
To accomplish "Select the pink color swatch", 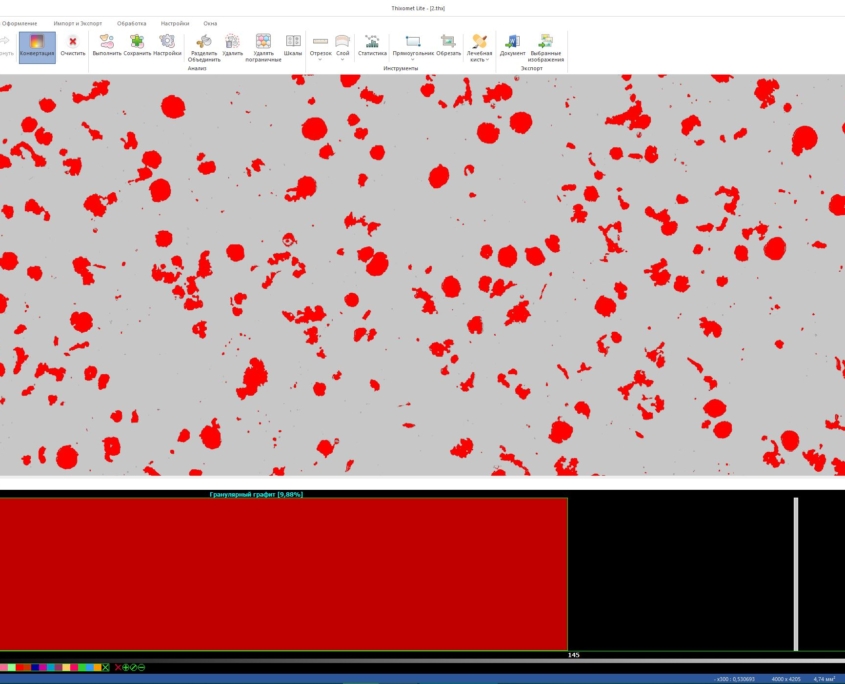I will [4, 667].
